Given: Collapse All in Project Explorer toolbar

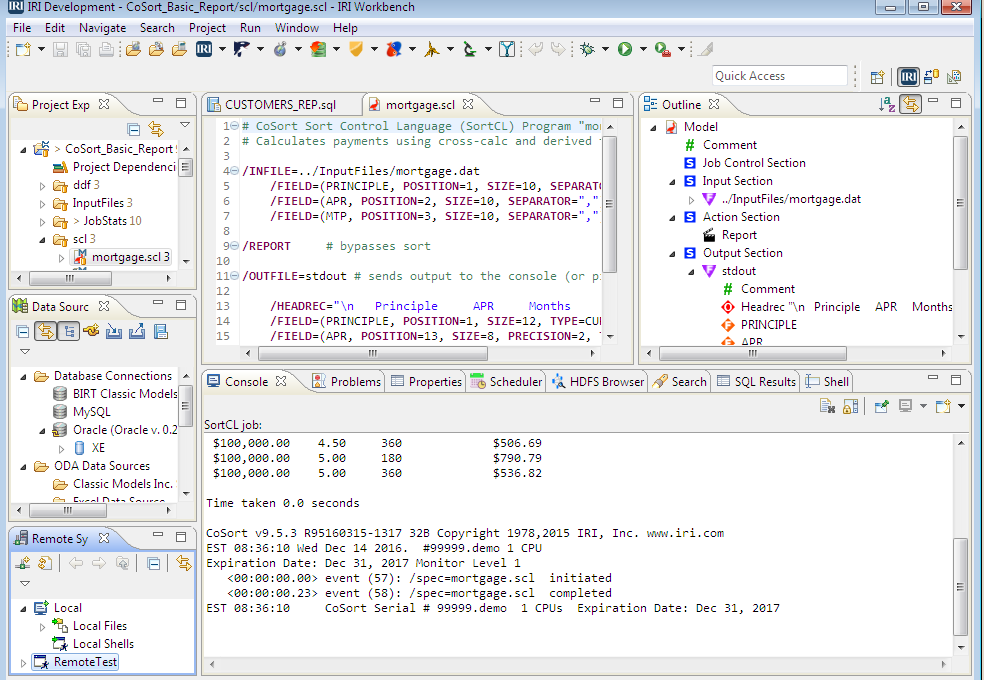Looking at the screenshot, I should (x=134, y=129).
